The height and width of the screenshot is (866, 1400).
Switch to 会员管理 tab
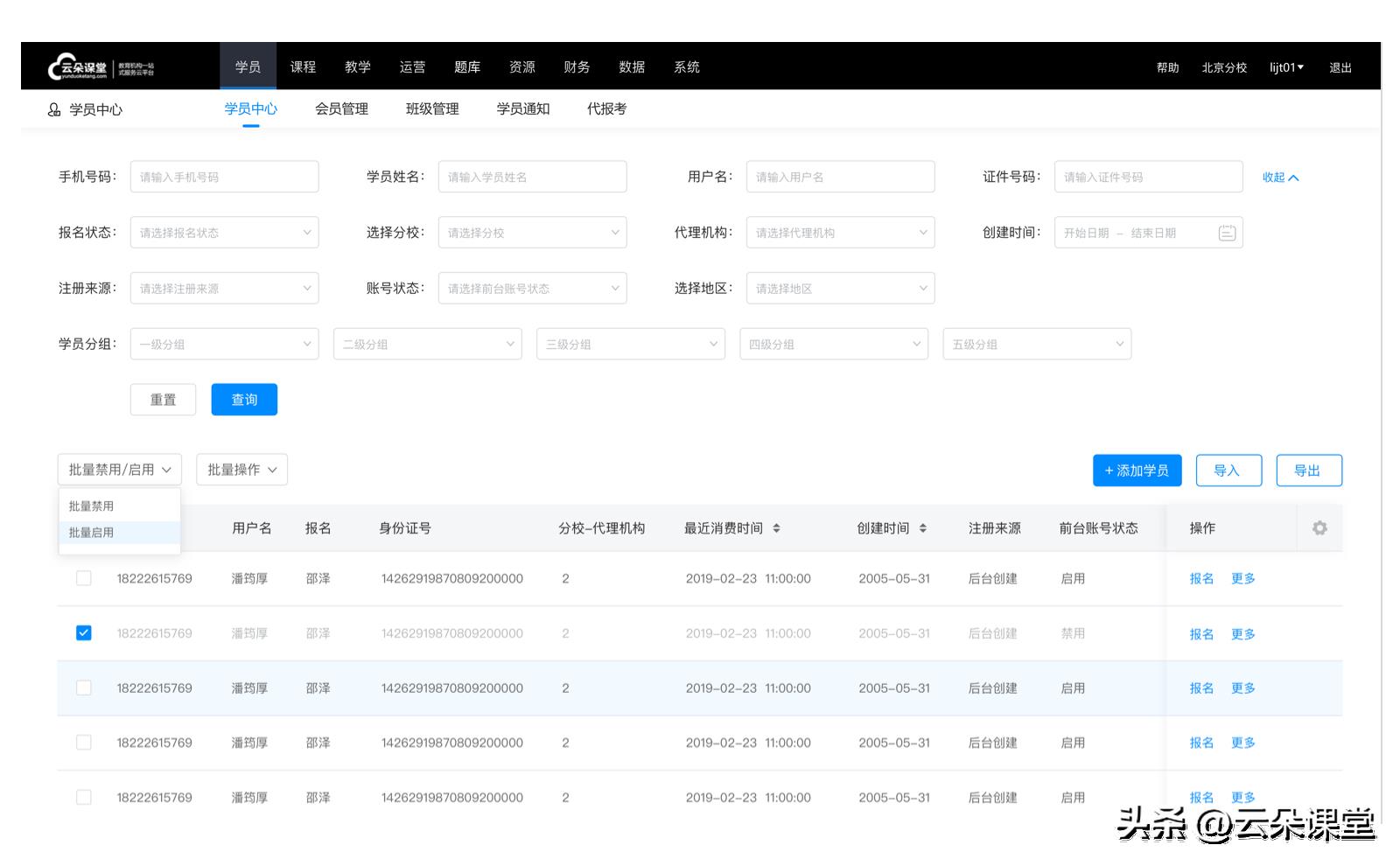pos(341,108)
